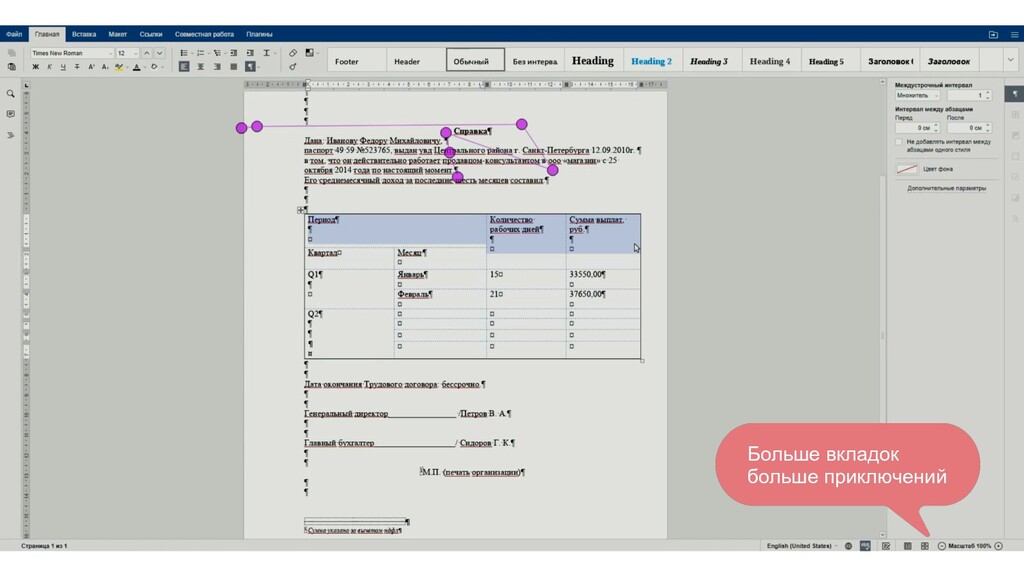Apply italic formatting (К)

[49, 67]
